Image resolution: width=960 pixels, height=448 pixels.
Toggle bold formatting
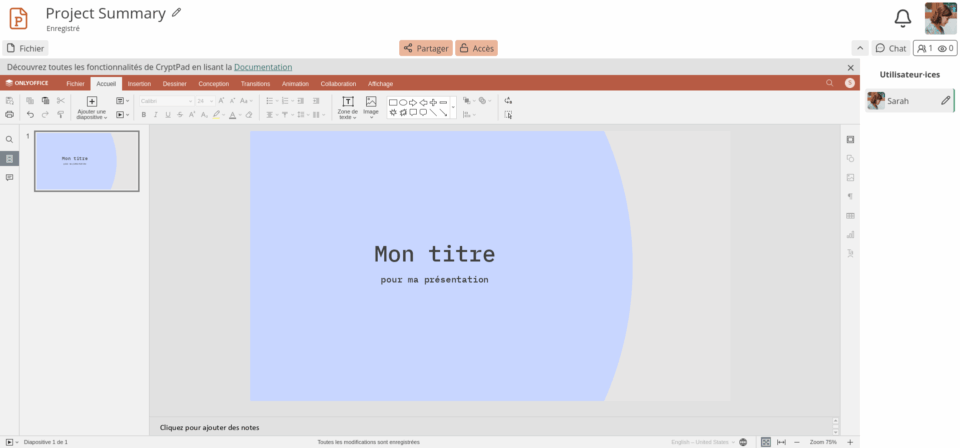click(144, 114)
